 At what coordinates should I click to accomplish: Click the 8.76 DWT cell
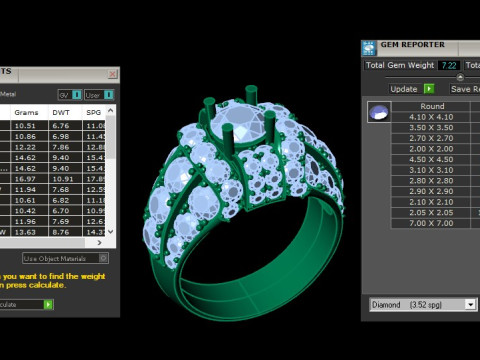coord(65,232)
